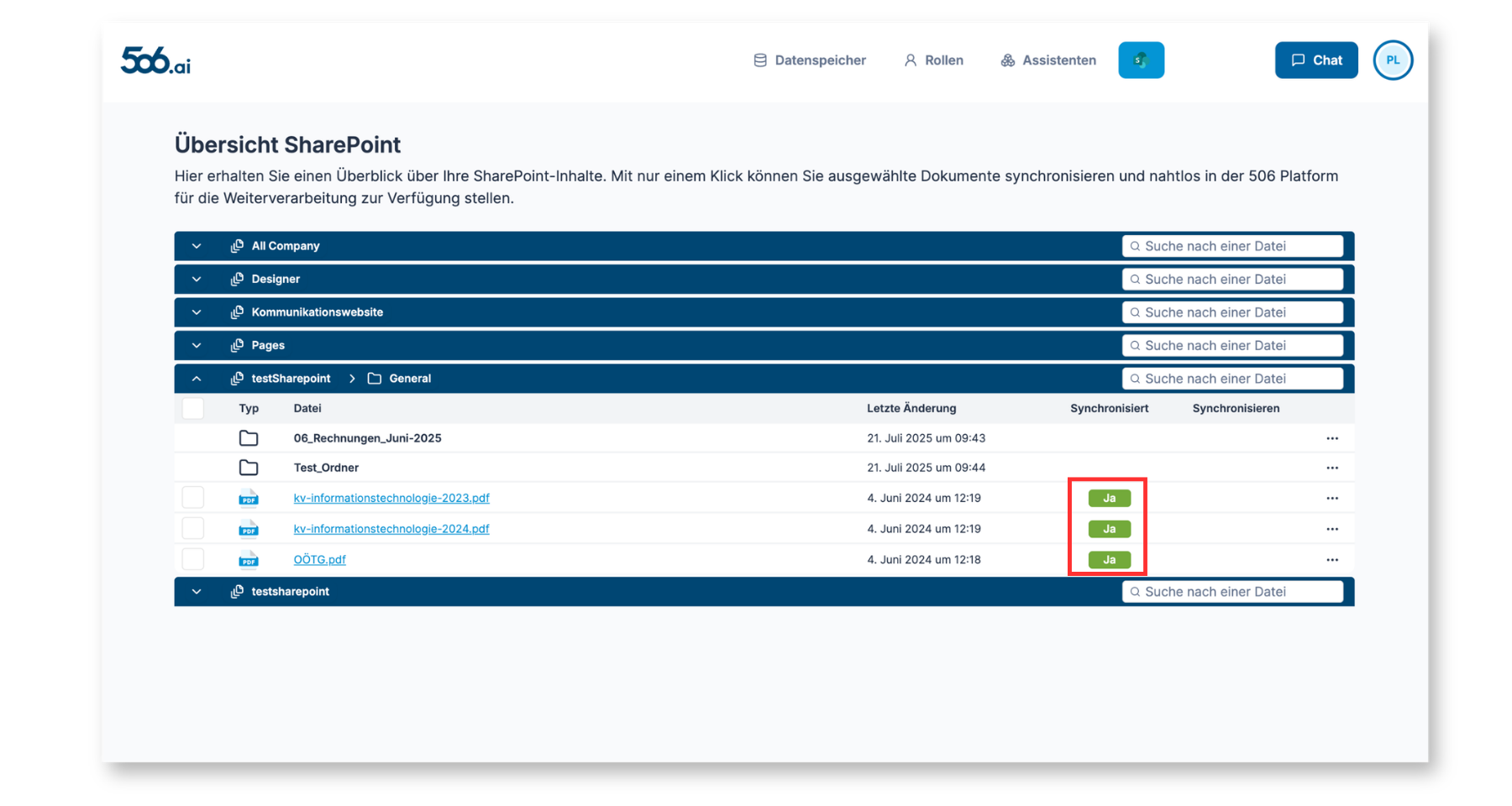Click the site icon beside Pages
Screen dimensions: 1512x806
point(237,345)
